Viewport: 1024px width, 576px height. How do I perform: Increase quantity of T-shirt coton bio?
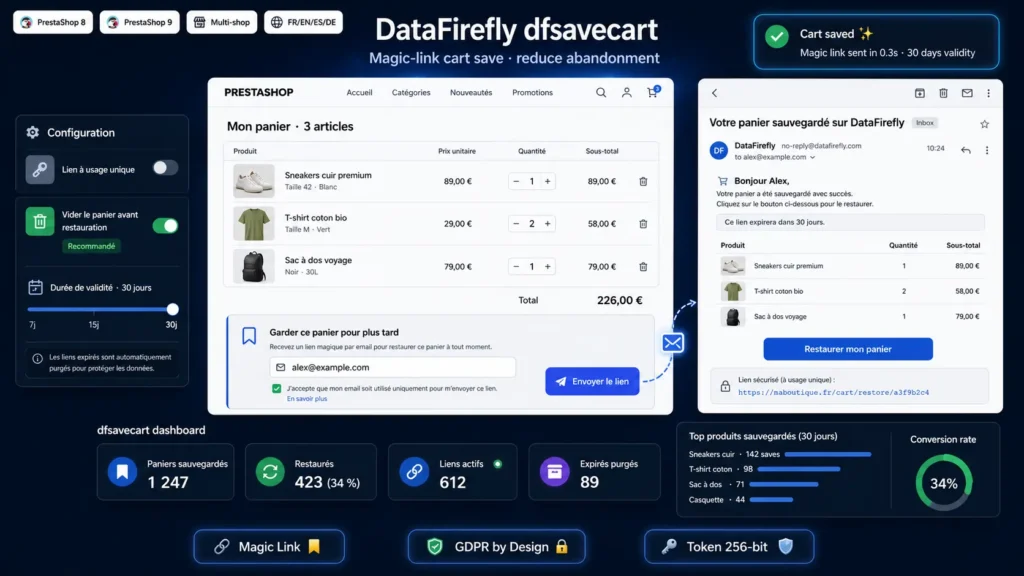pyautogui.click(x=547, y=224)
